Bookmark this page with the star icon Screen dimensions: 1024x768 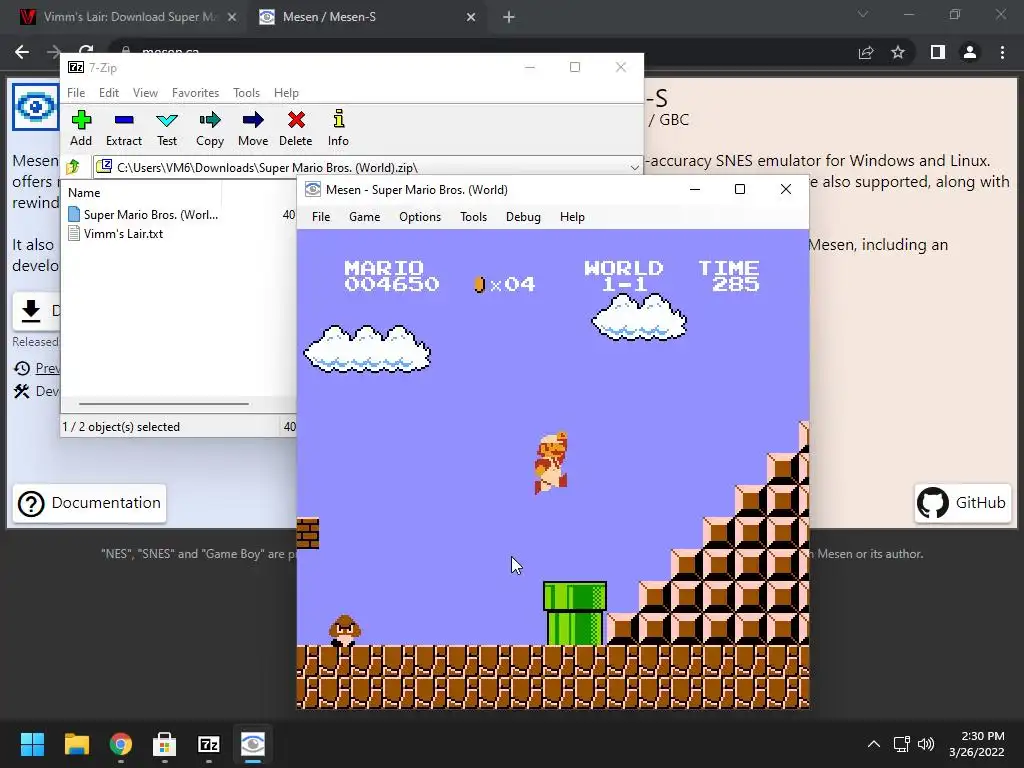click(x=898, y=52)
